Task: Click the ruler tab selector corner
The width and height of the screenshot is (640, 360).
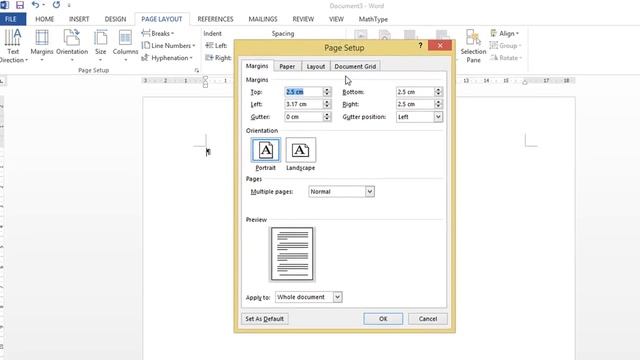Action: [x=3, y=81]
